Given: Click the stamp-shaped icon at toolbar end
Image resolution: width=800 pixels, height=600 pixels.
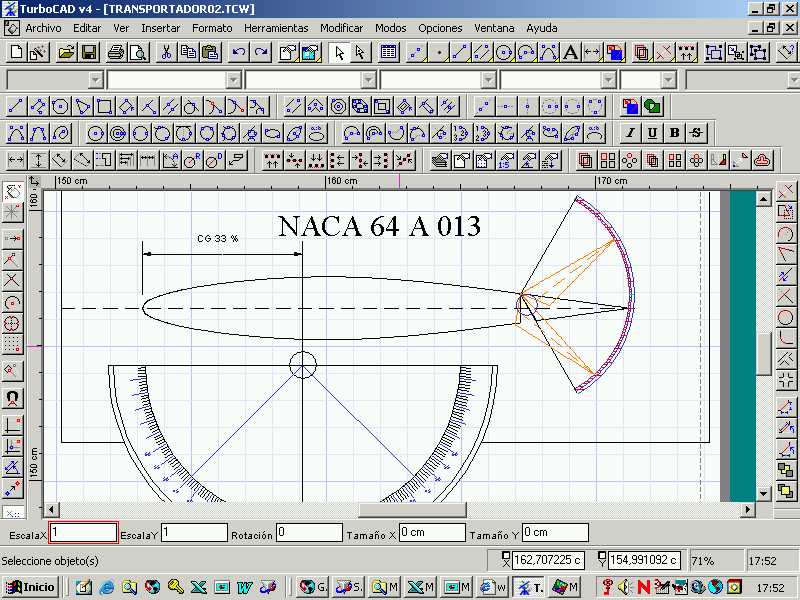Looking at the screenshot, I should click(763, 160).
